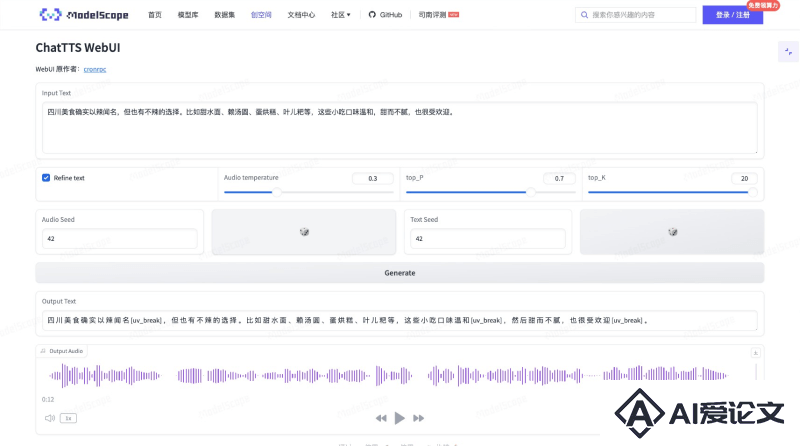This screenshot has width=800, height=446.
Task: Click the ModelScope logo
Action: coord(84,15)
